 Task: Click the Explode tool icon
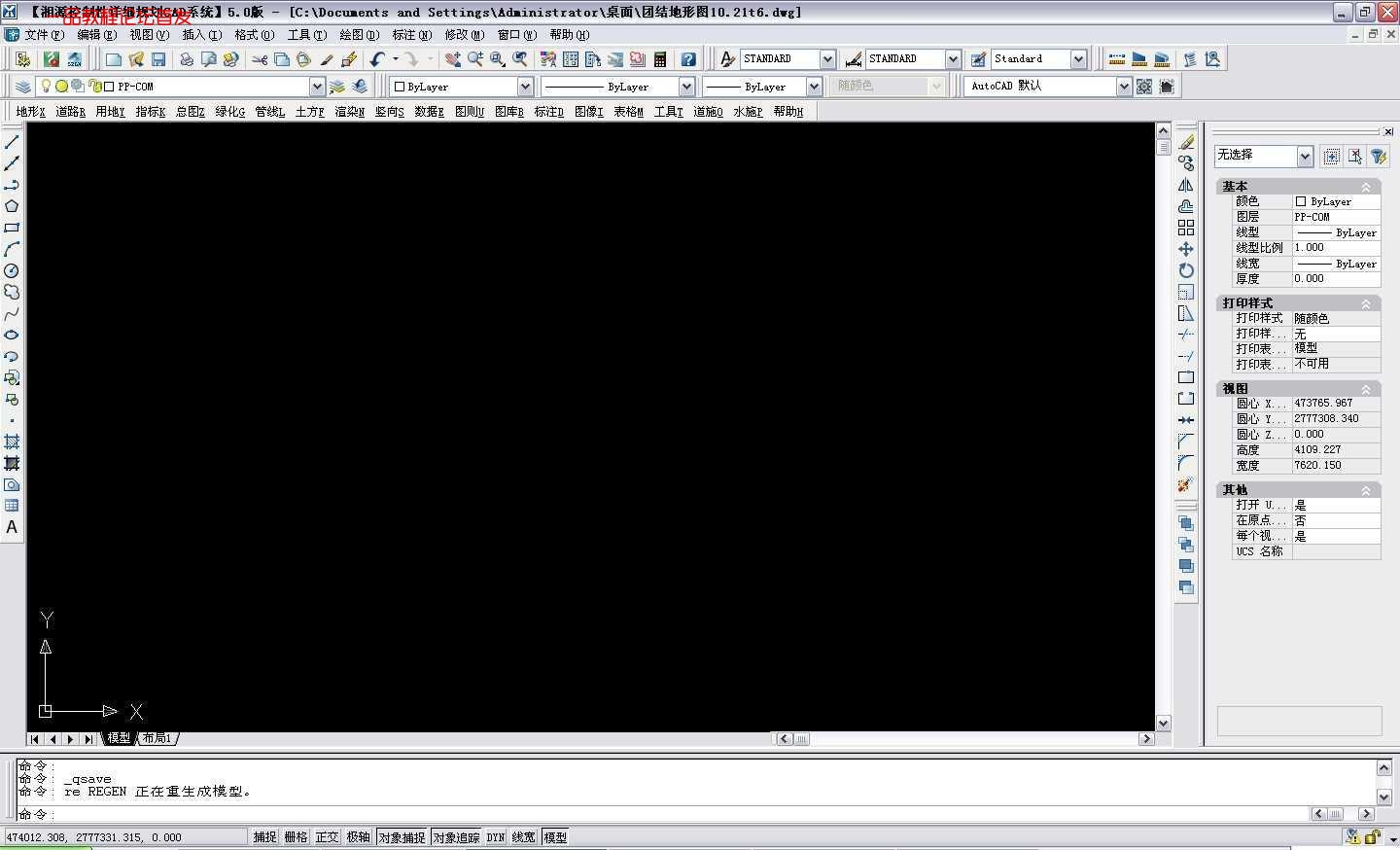click(x=1186, y=484)
